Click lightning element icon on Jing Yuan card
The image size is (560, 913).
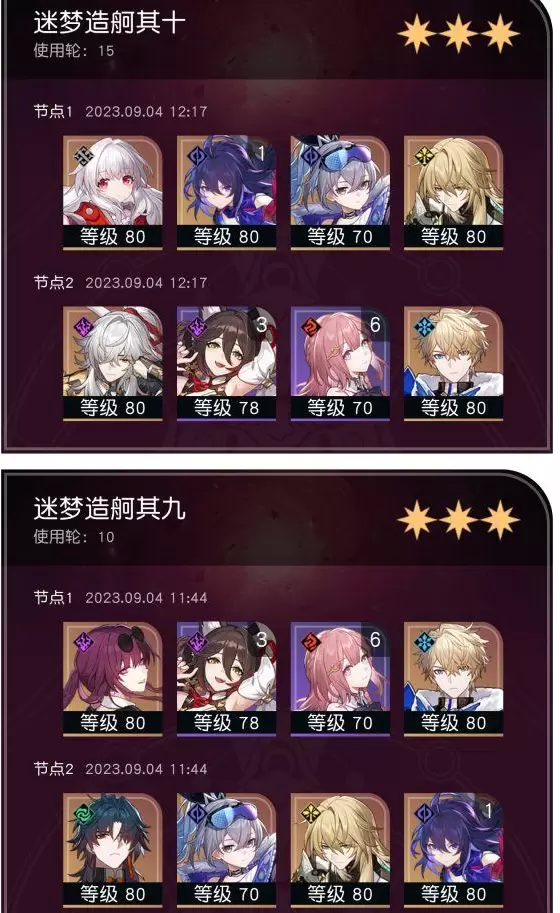coord(84,327)
